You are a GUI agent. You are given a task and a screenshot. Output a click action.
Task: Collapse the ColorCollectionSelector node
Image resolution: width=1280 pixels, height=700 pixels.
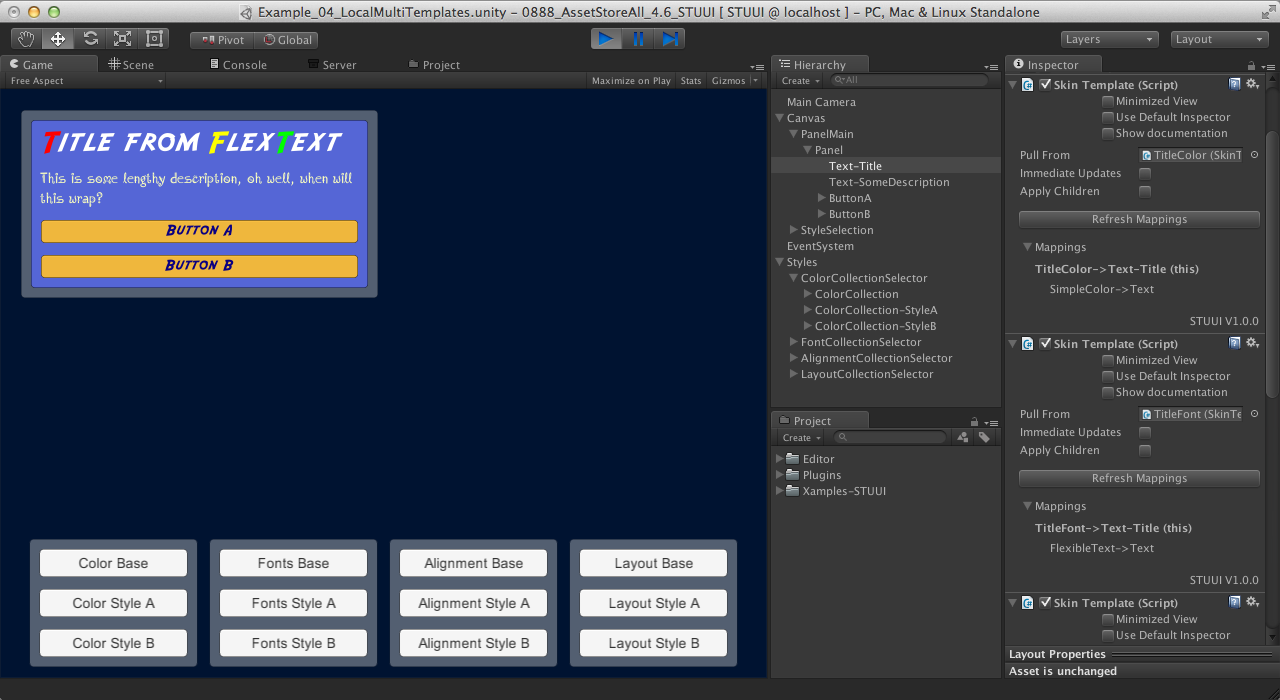[794, 278]
